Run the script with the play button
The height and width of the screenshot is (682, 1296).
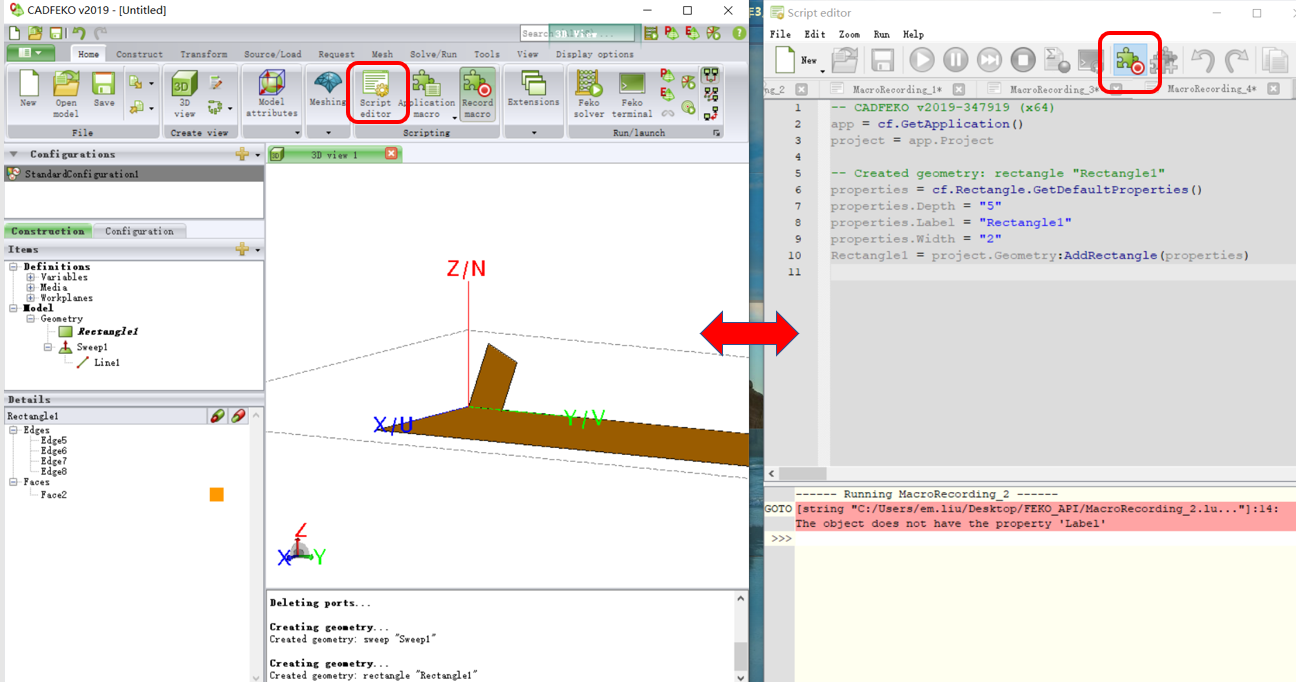(921, 60)
